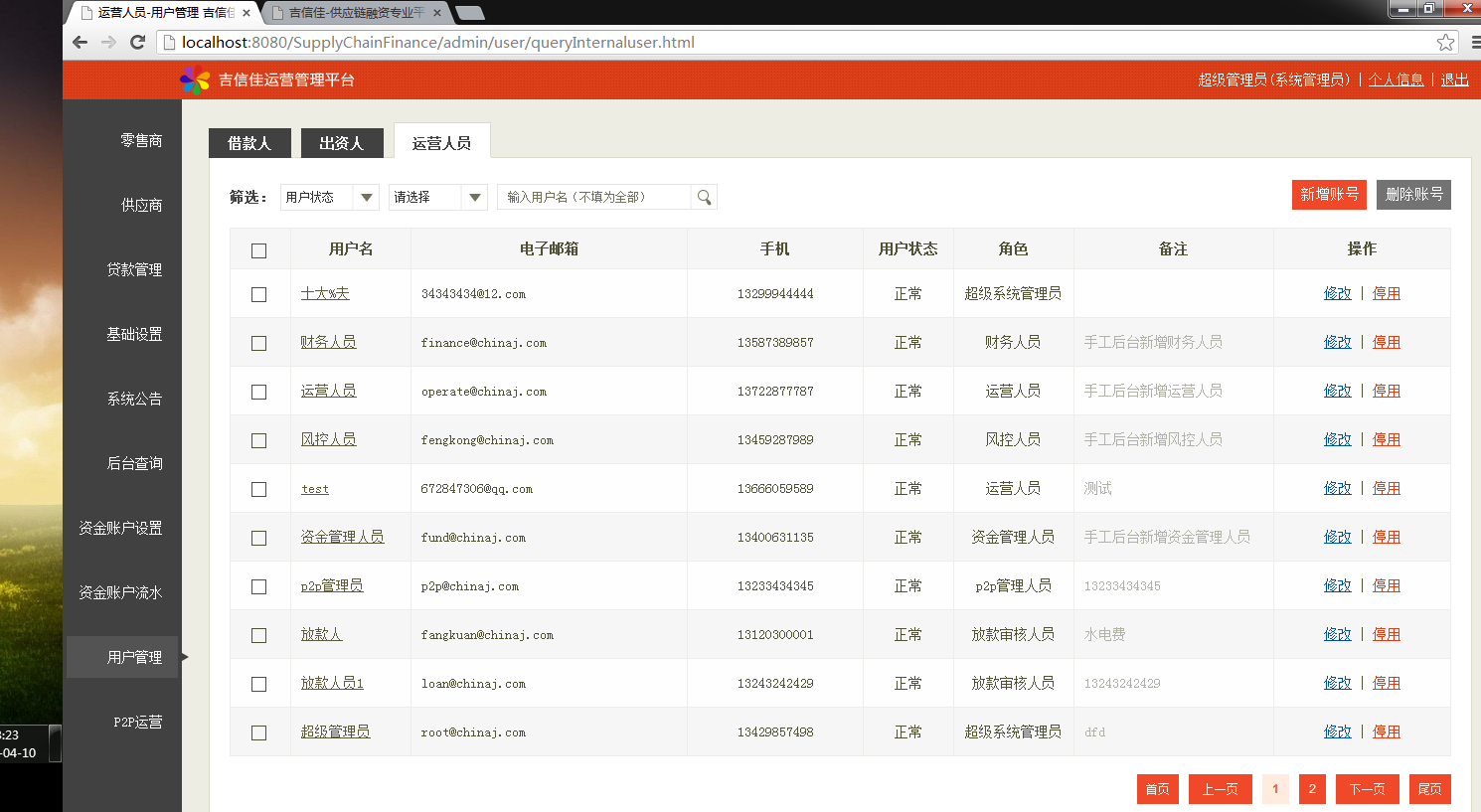This screenshot has height=812, width=1481.
Task: Open user name link 风控人员
Action: (328, 439)
